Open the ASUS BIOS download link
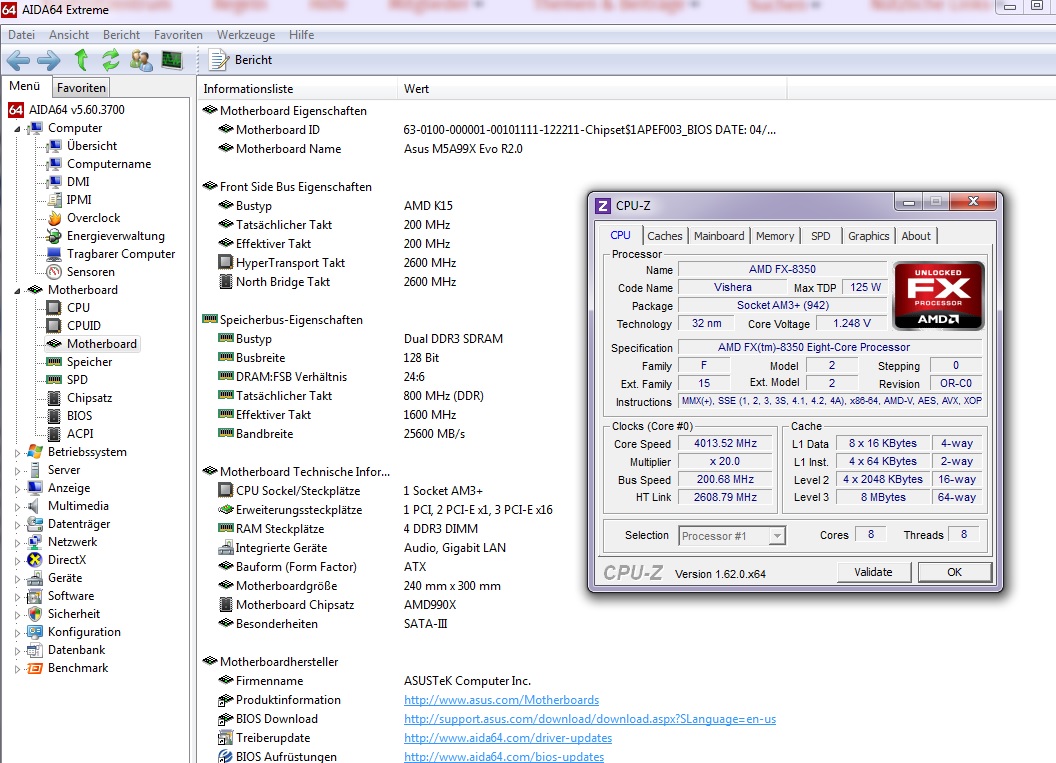 coord(590,719)
